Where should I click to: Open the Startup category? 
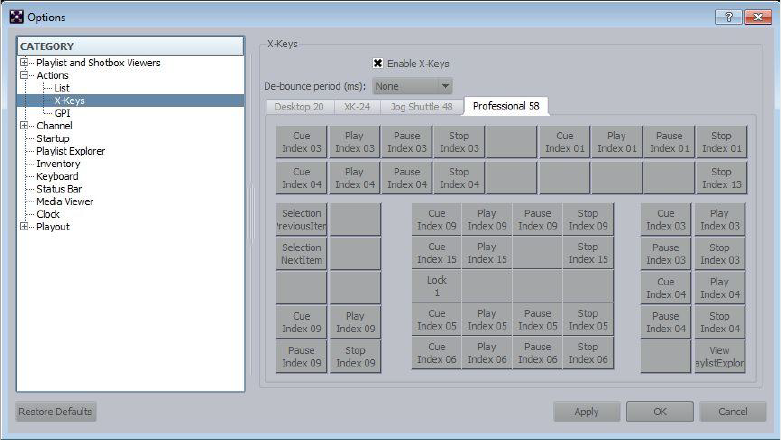(53, 138)
